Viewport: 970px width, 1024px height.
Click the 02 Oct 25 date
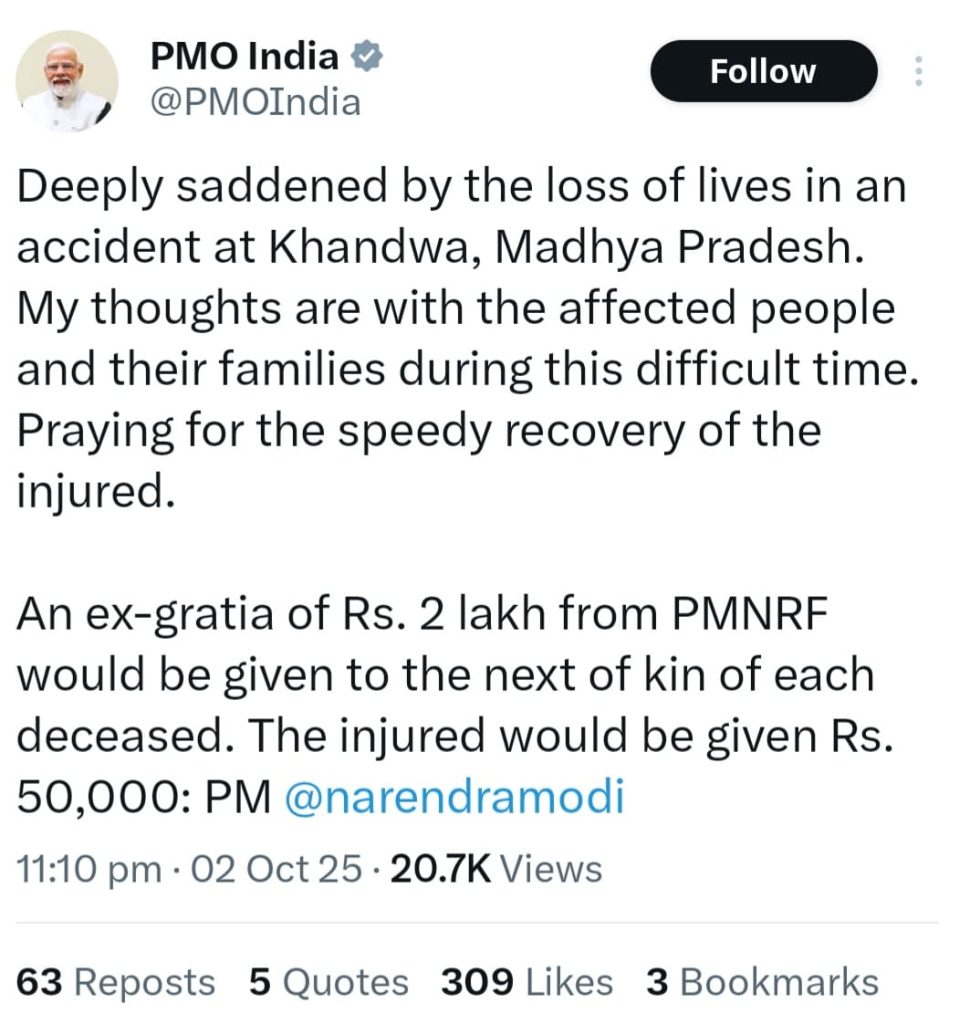277,869
